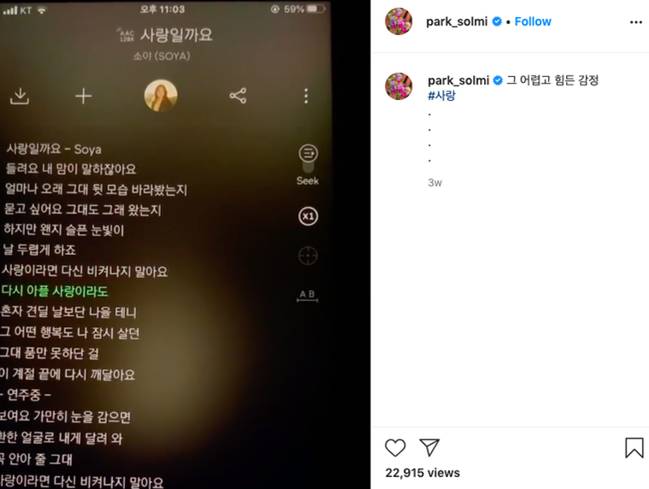This screenshot has width=649, height=489.
Task: Like the post with heart icon
Action: [x=395, y=448]
